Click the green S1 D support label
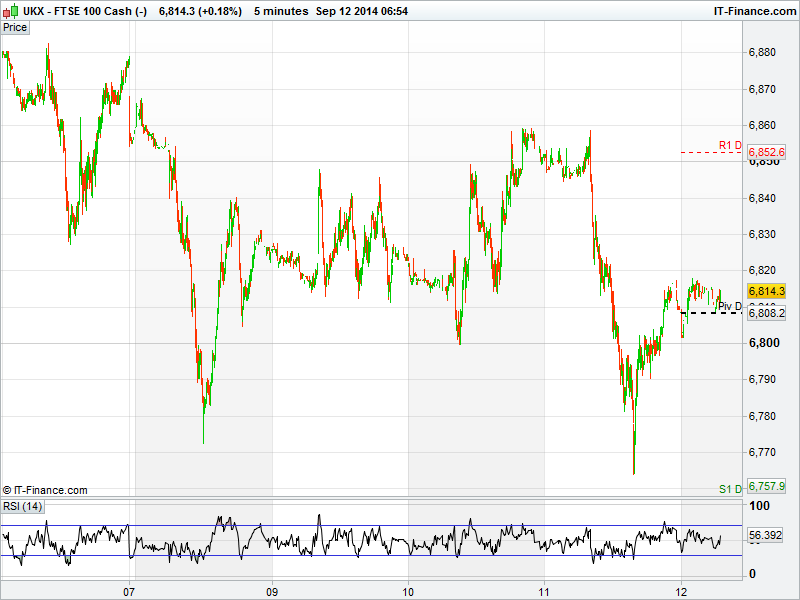The width and height of the screenshot is (800, 600). [730, 489]
